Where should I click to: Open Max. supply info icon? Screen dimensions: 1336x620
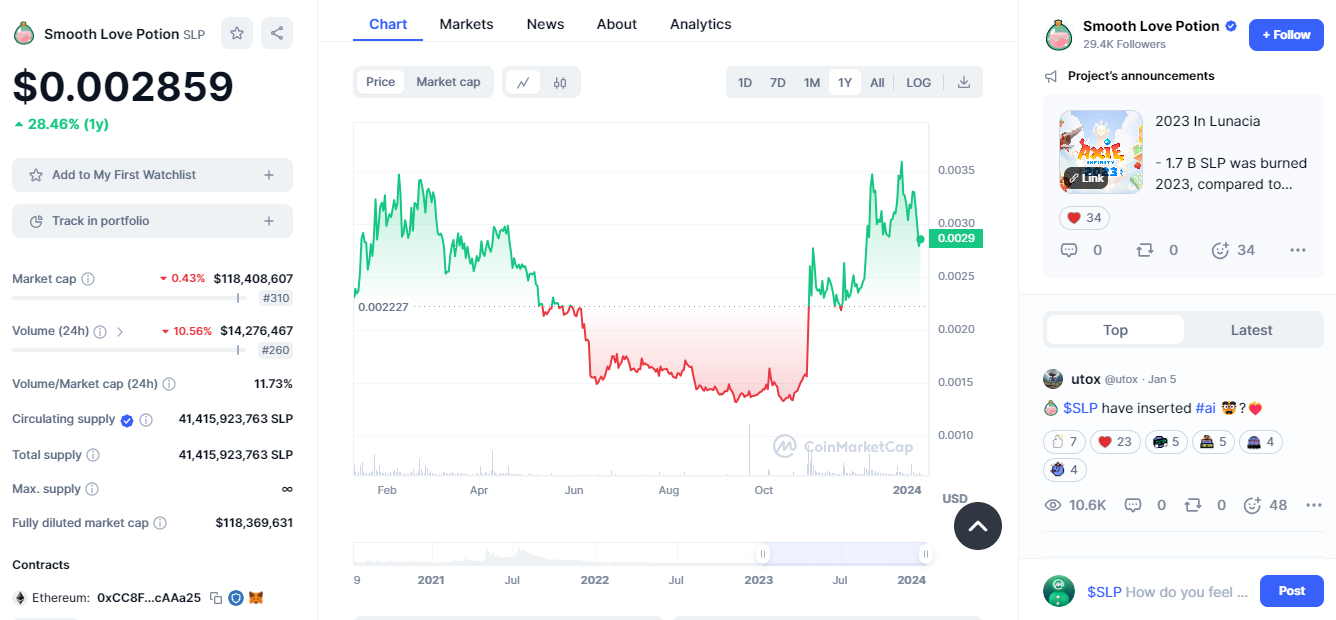92,489
